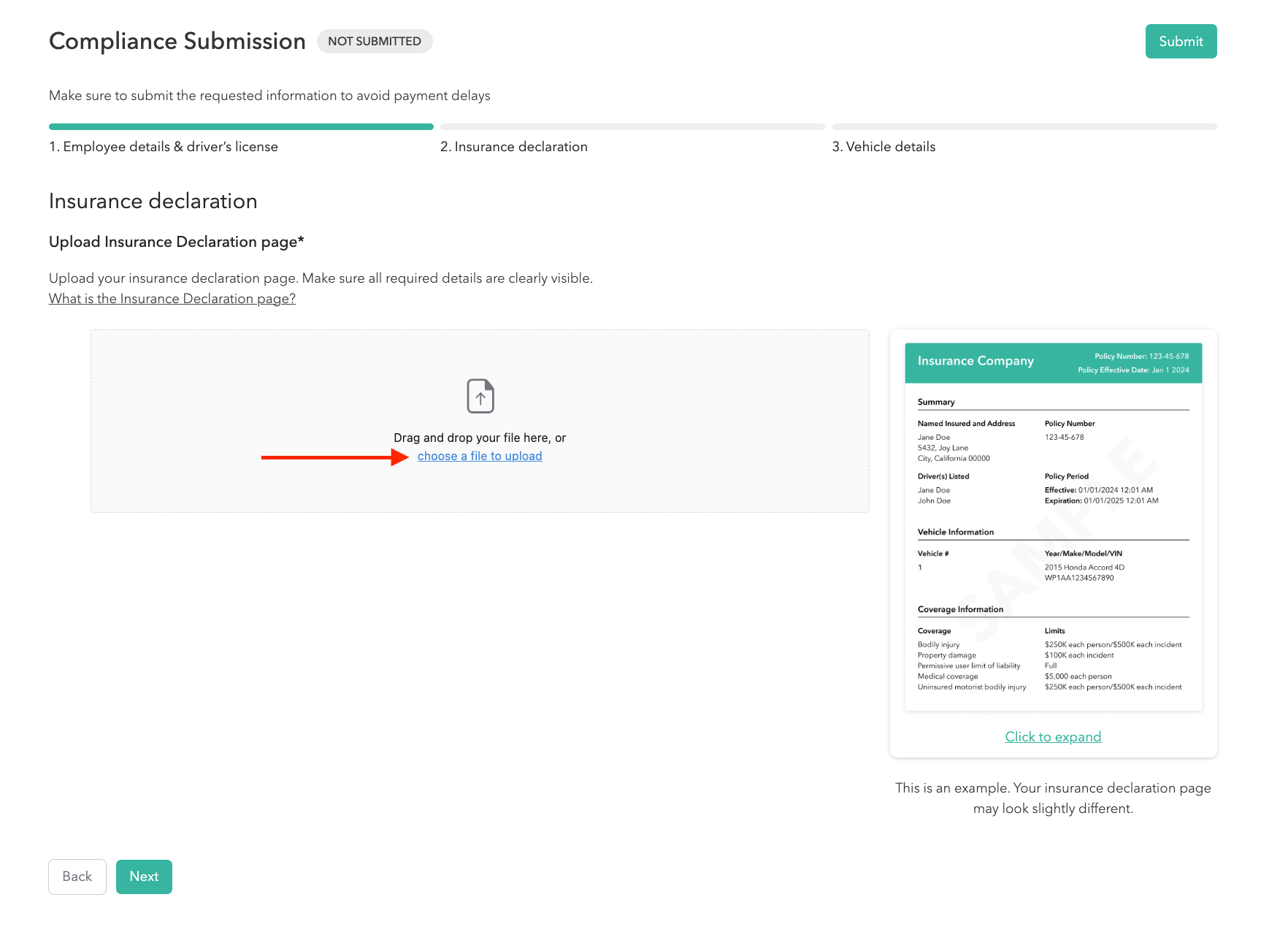Screen dimensions: 1288x935
Task: Switch to step 2 Insurance declaration
Action: point(514,147)
